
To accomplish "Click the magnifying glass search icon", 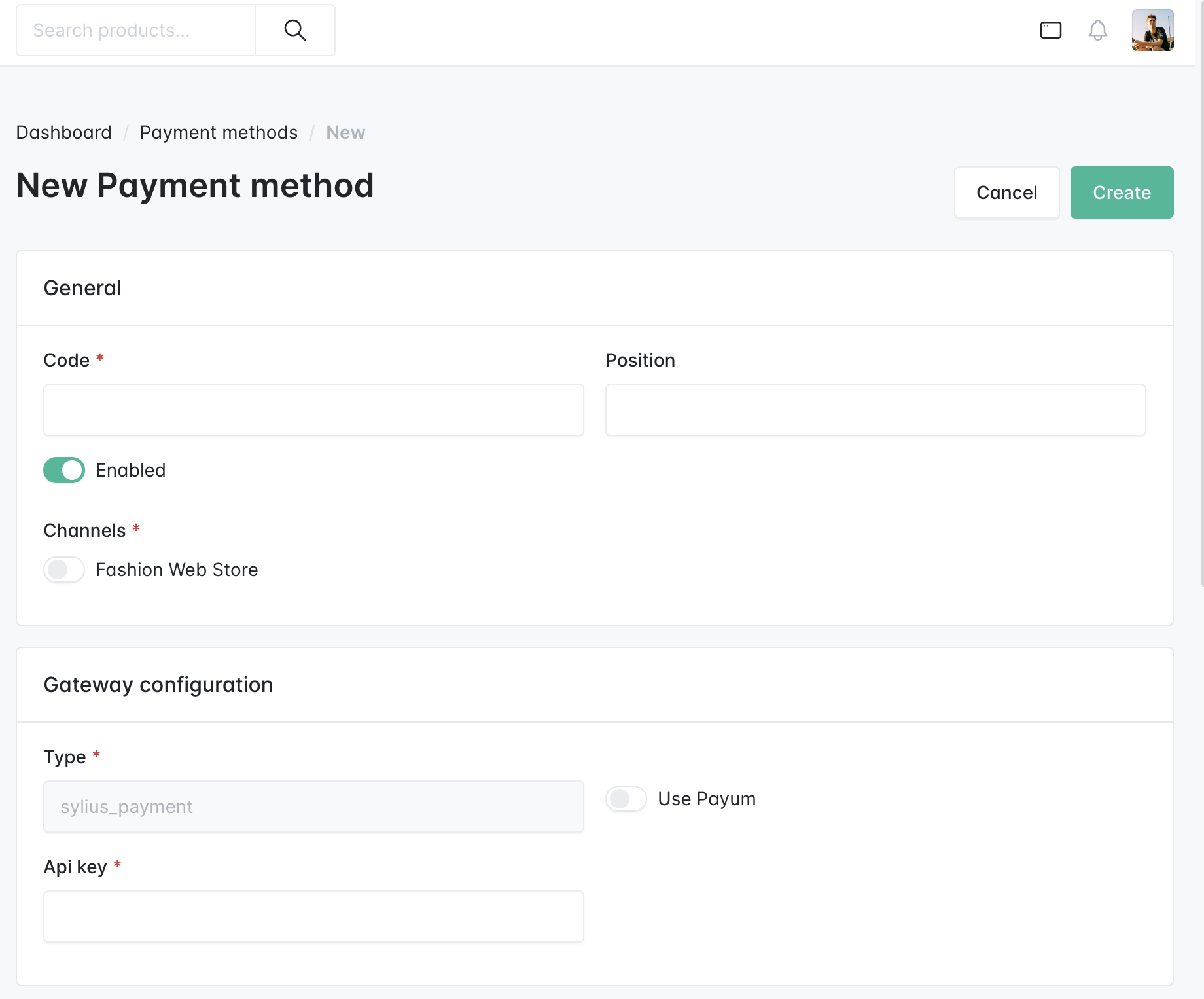I will (295, 30).
